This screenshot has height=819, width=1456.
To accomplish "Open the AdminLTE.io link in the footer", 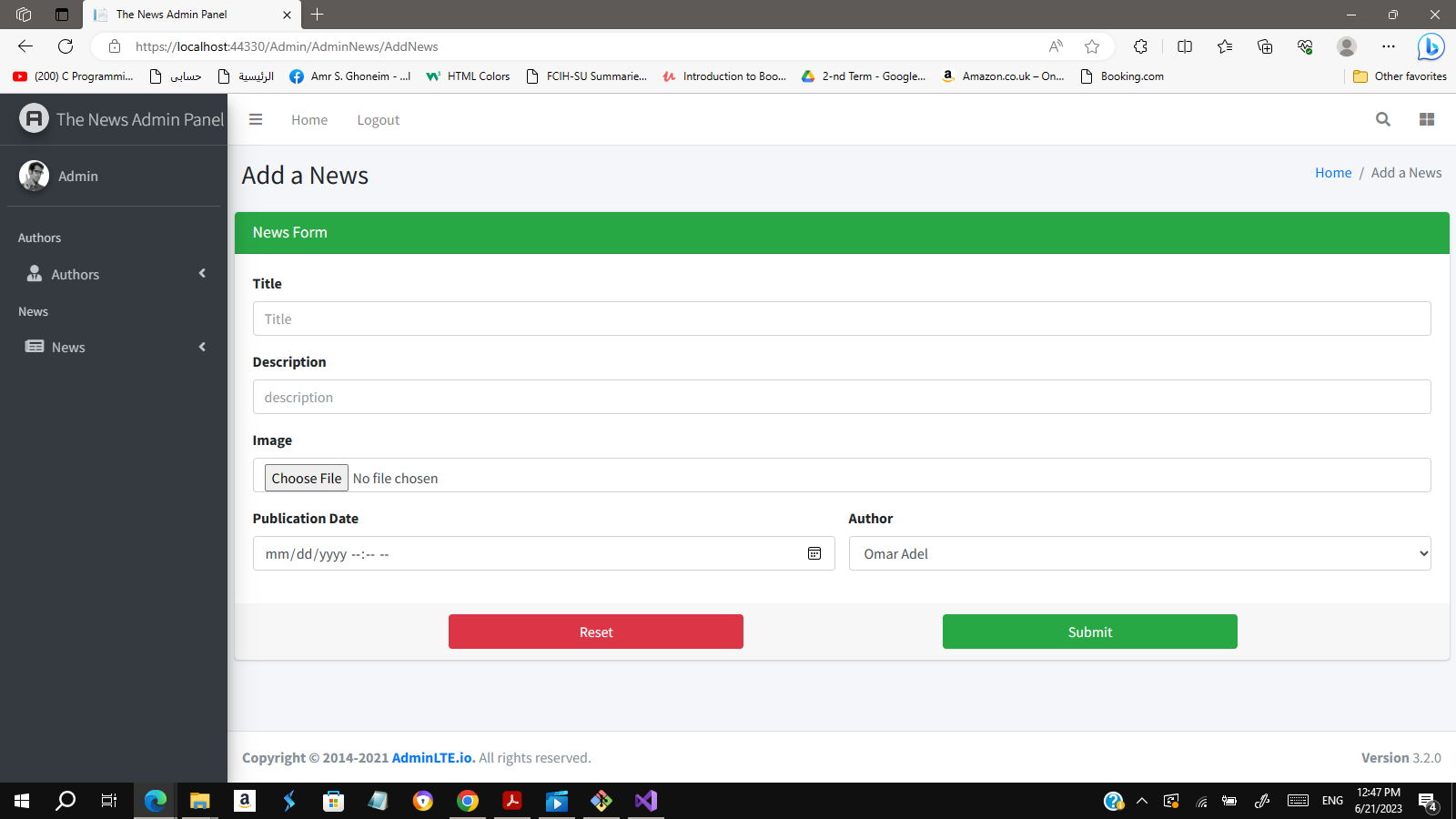I will click(x=431, y=757).
